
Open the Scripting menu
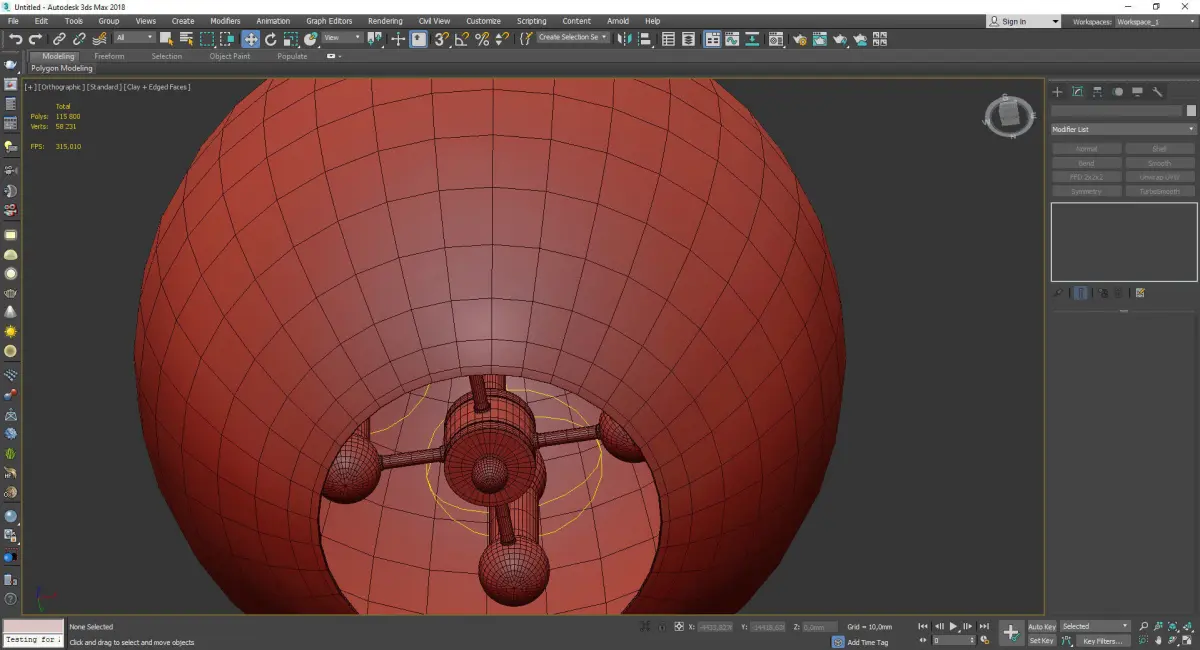point(532,21)
